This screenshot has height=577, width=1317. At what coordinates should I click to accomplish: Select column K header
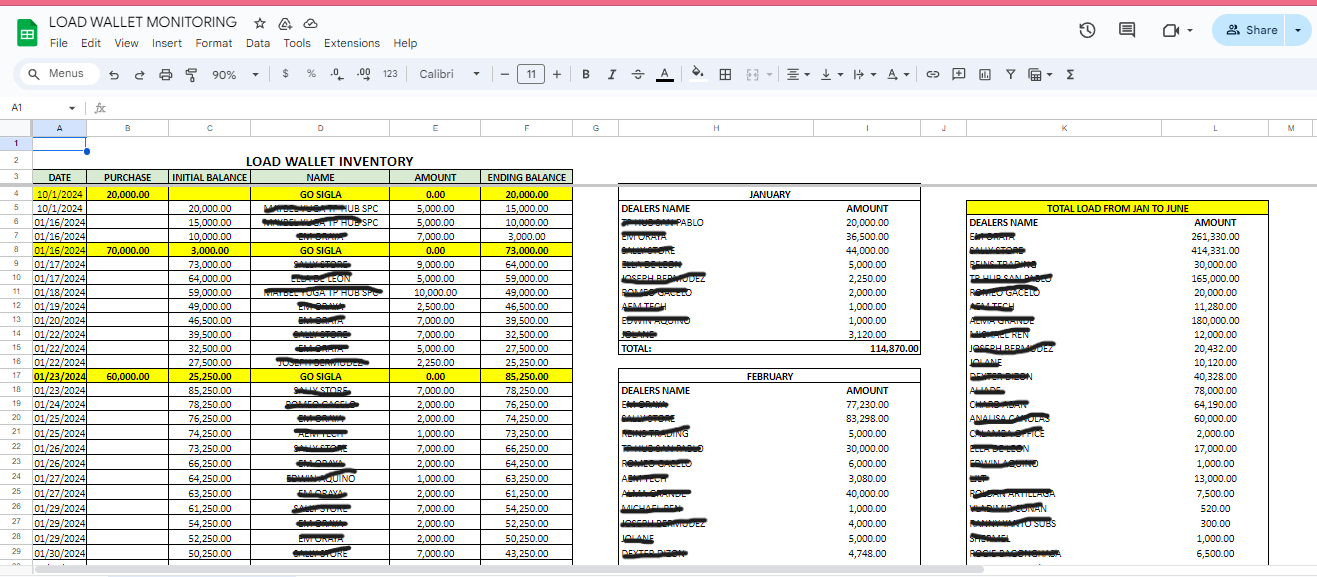coord(1064,127)
